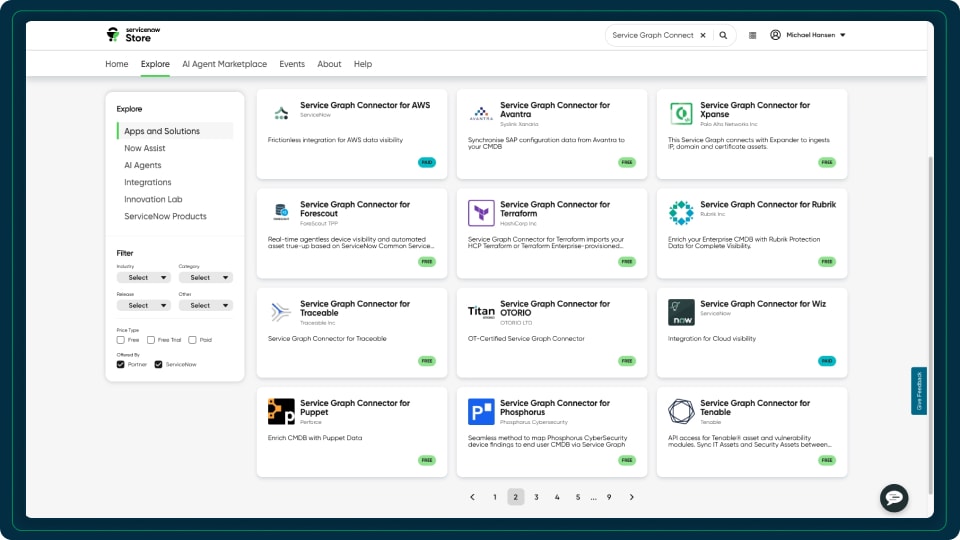Screen dimensions: 960x540
Task: Click the user profile avatar icon
Action: click(775, 35)
